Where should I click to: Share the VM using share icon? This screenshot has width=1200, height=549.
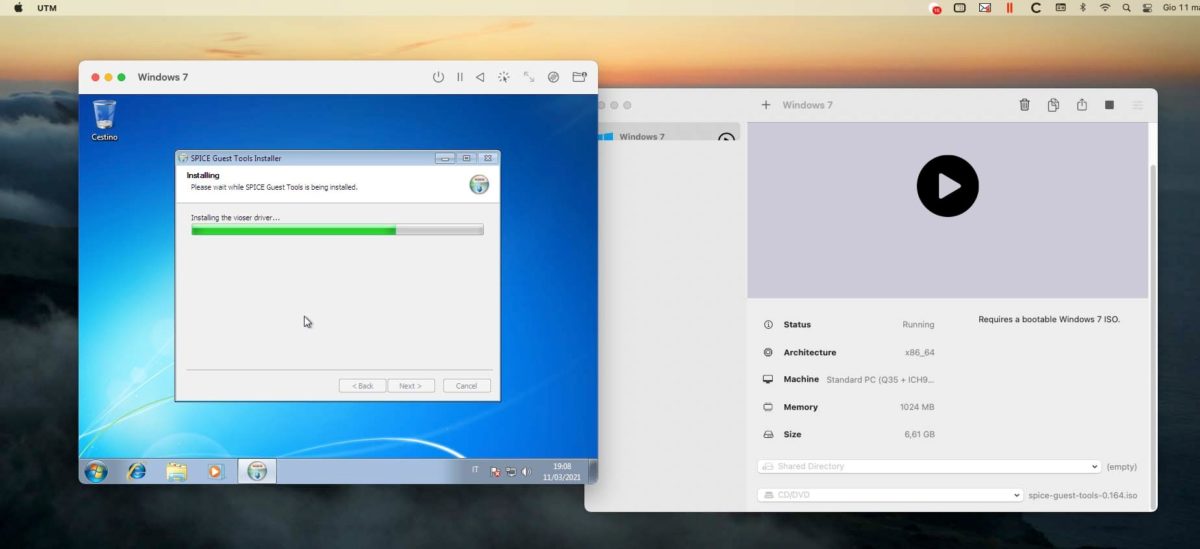click(1081, 105)
